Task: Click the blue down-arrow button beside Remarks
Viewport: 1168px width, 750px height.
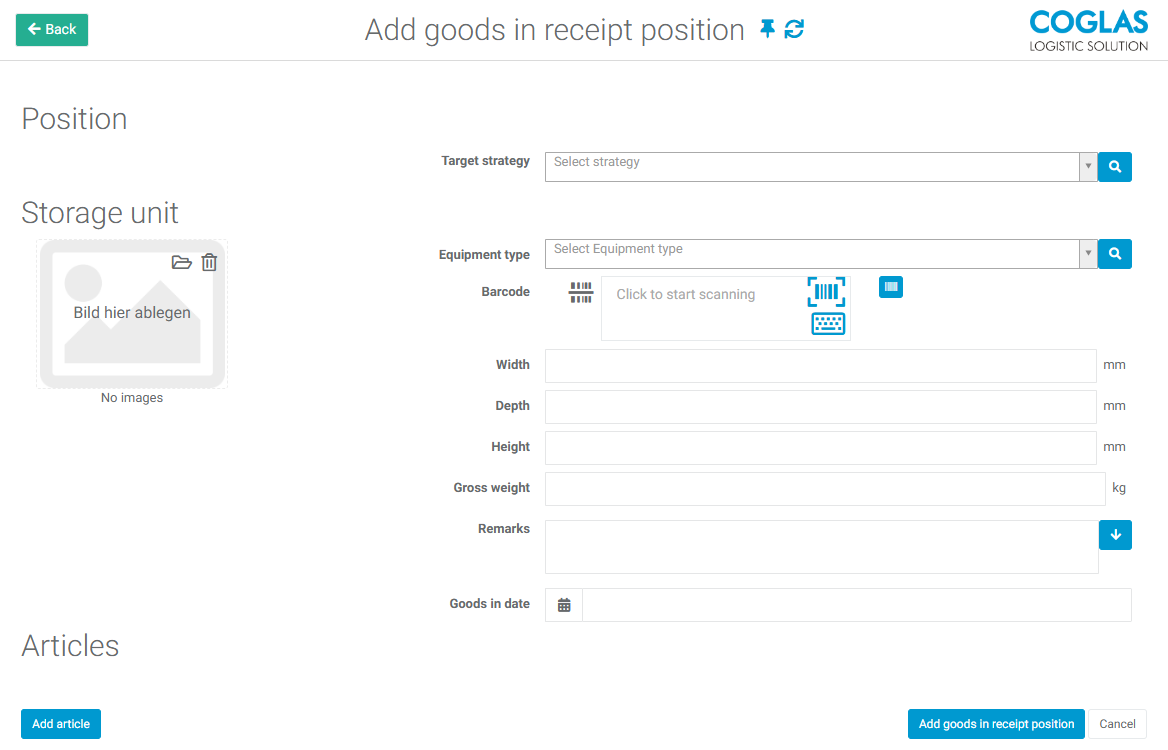Action: (x=1115, y=535)
